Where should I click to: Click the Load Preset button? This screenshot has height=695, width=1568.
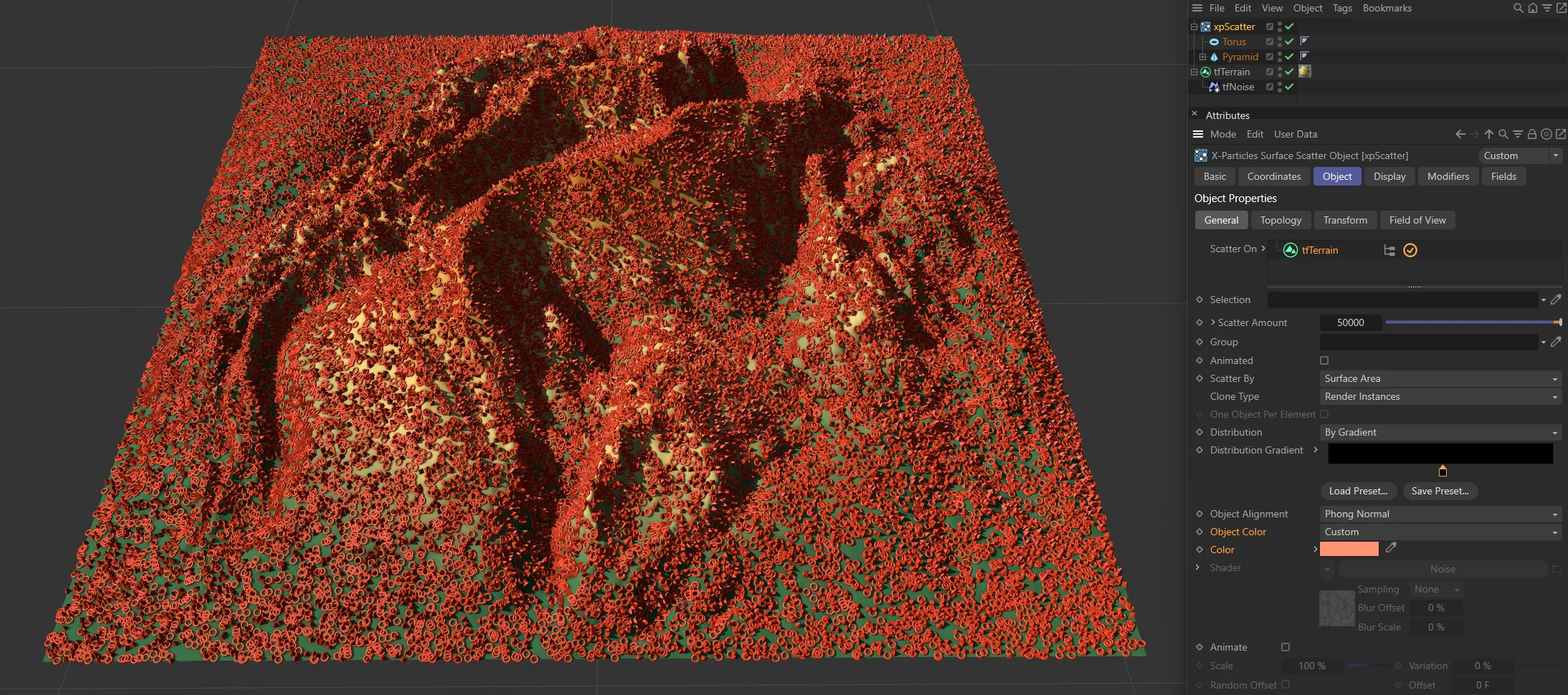[x=1357, y=491]
